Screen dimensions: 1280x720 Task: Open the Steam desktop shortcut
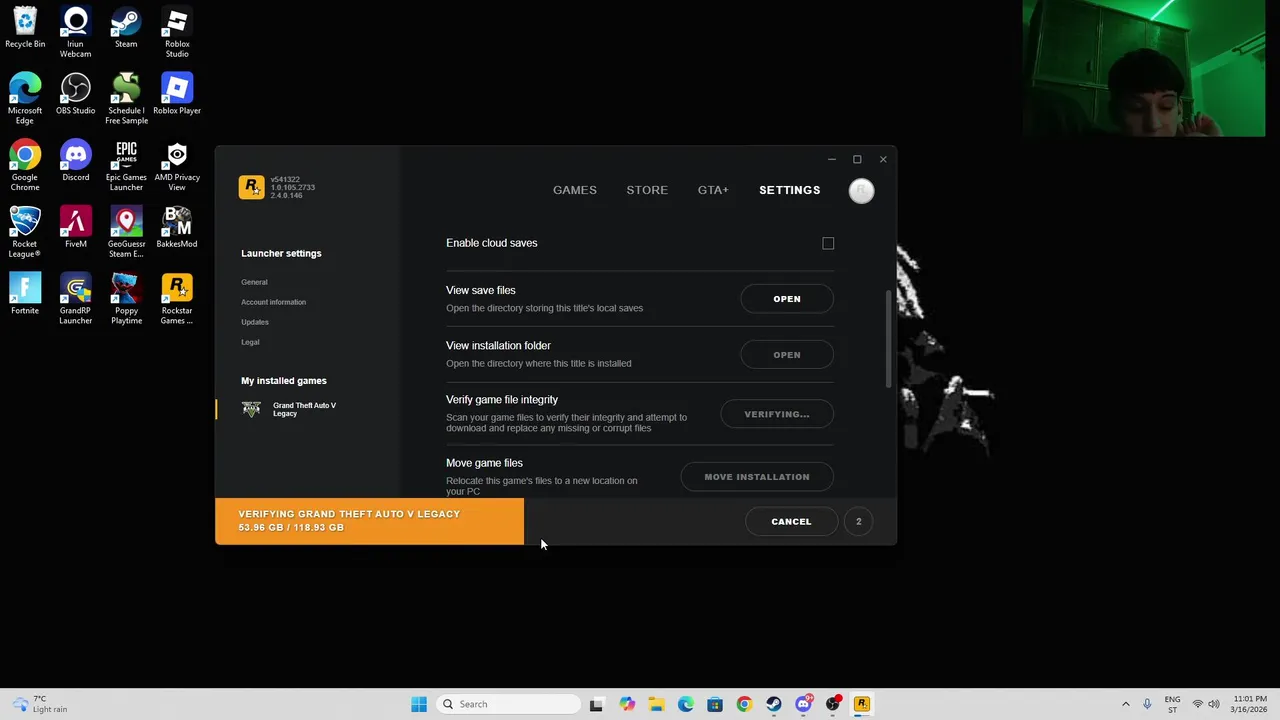(126, 28)
